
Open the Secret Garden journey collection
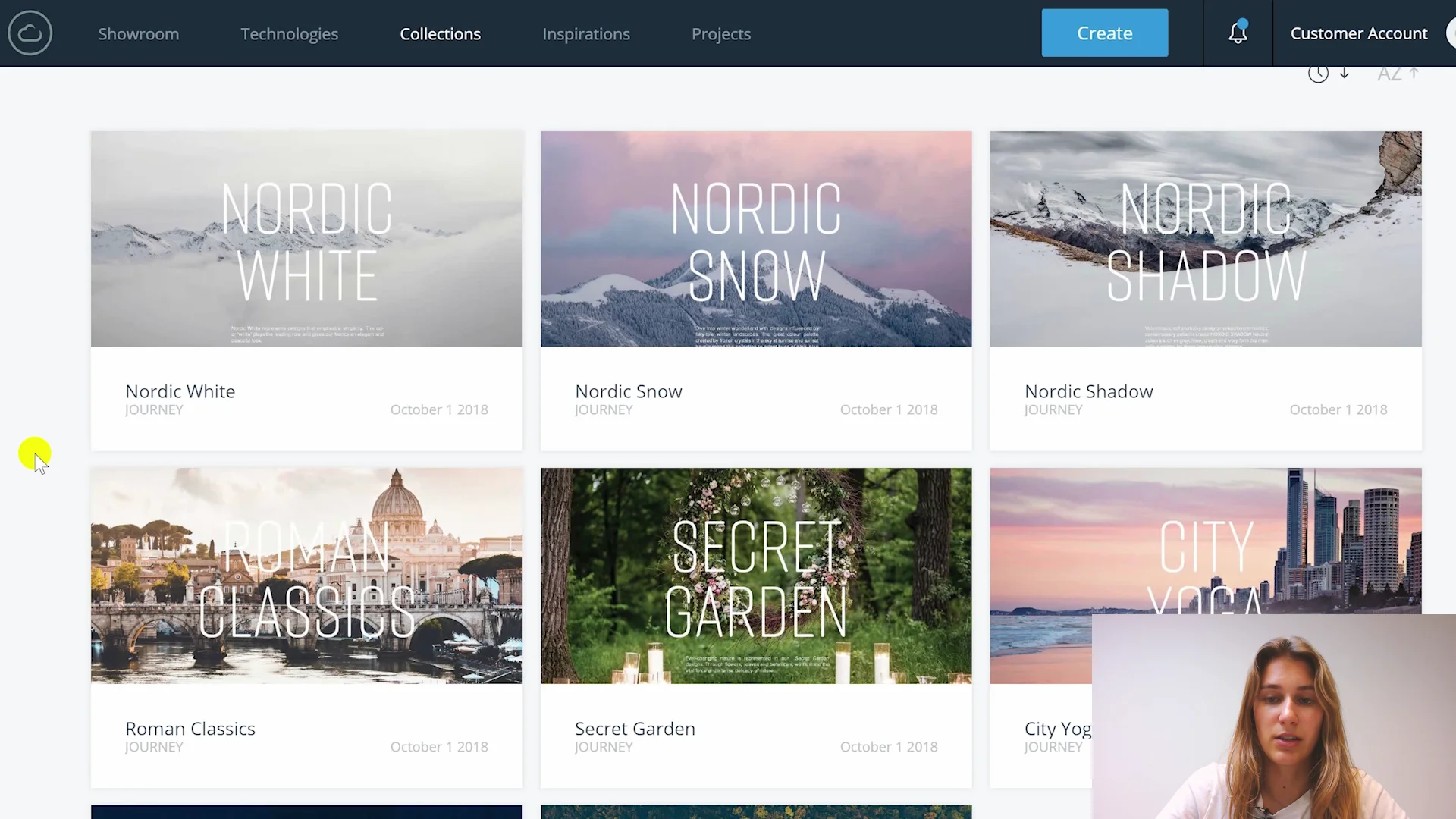pos(756,576)
